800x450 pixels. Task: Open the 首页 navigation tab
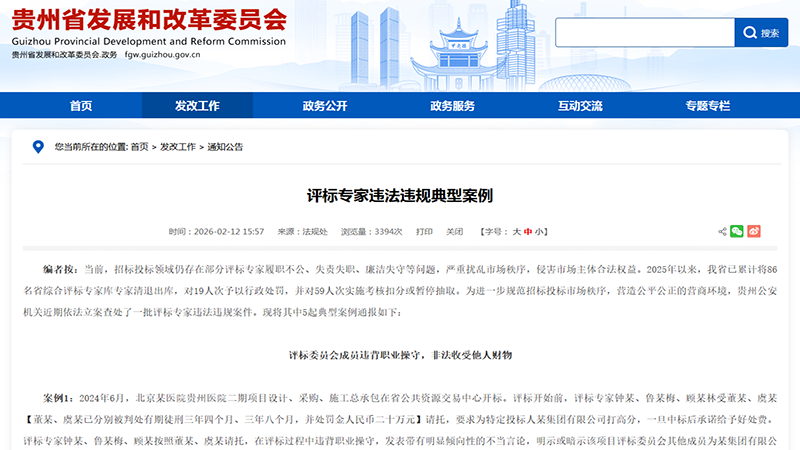[x=81, y=106]
